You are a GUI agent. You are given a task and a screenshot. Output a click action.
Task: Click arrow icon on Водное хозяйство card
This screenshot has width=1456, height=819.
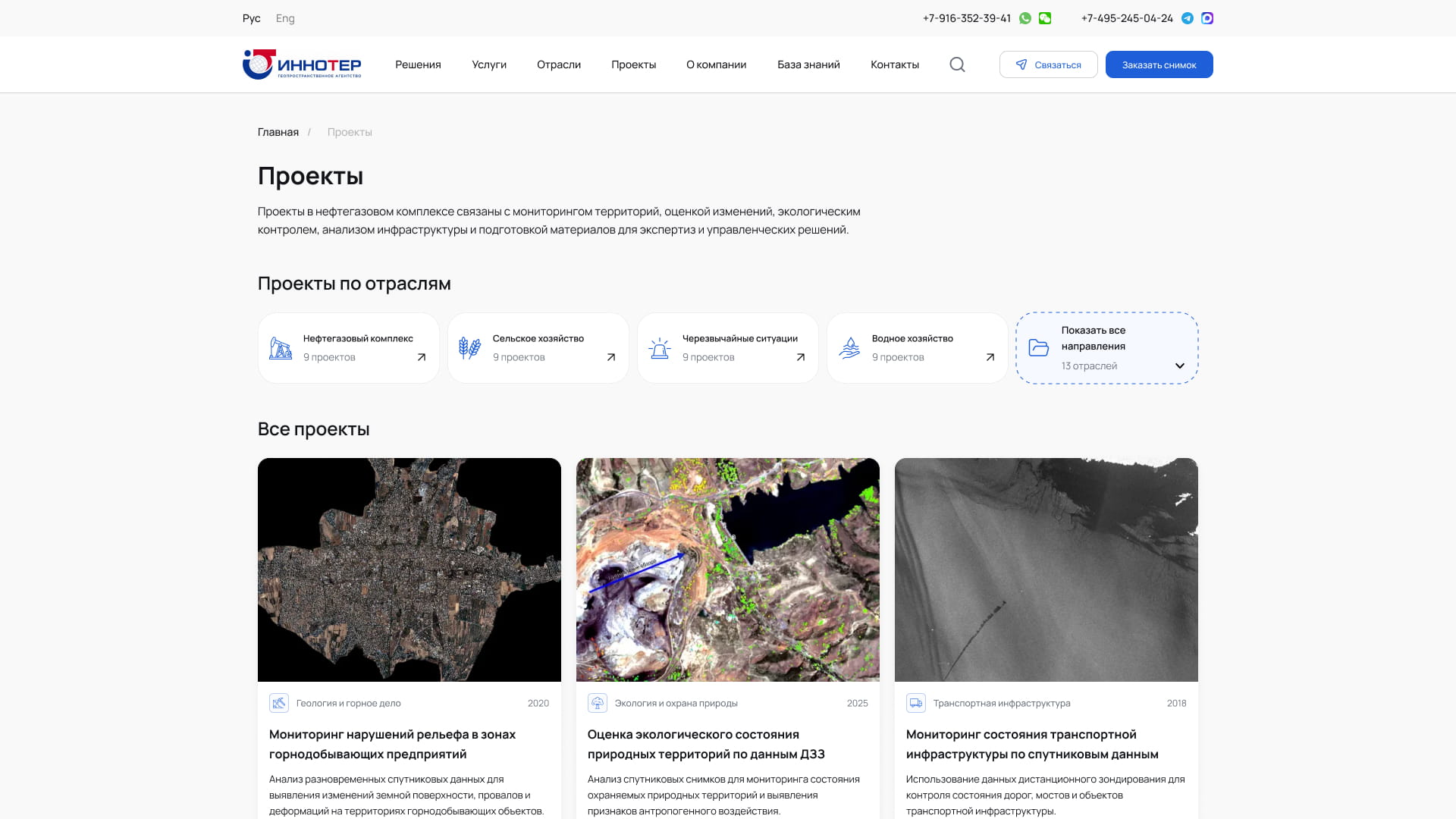pos(990,357)
